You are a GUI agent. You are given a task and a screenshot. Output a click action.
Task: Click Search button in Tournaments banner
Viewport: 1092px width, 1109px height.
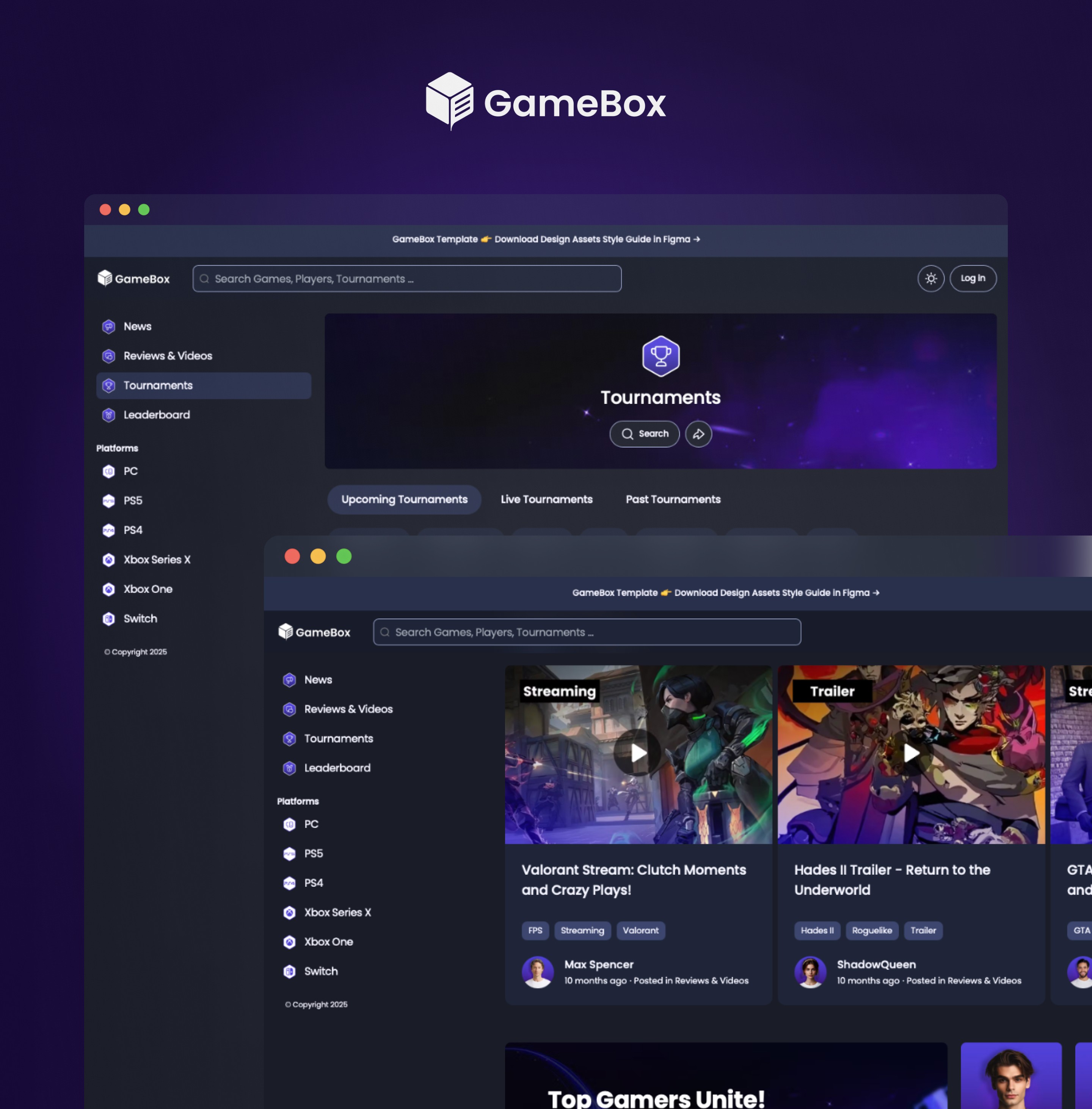(x=644, y=434)
